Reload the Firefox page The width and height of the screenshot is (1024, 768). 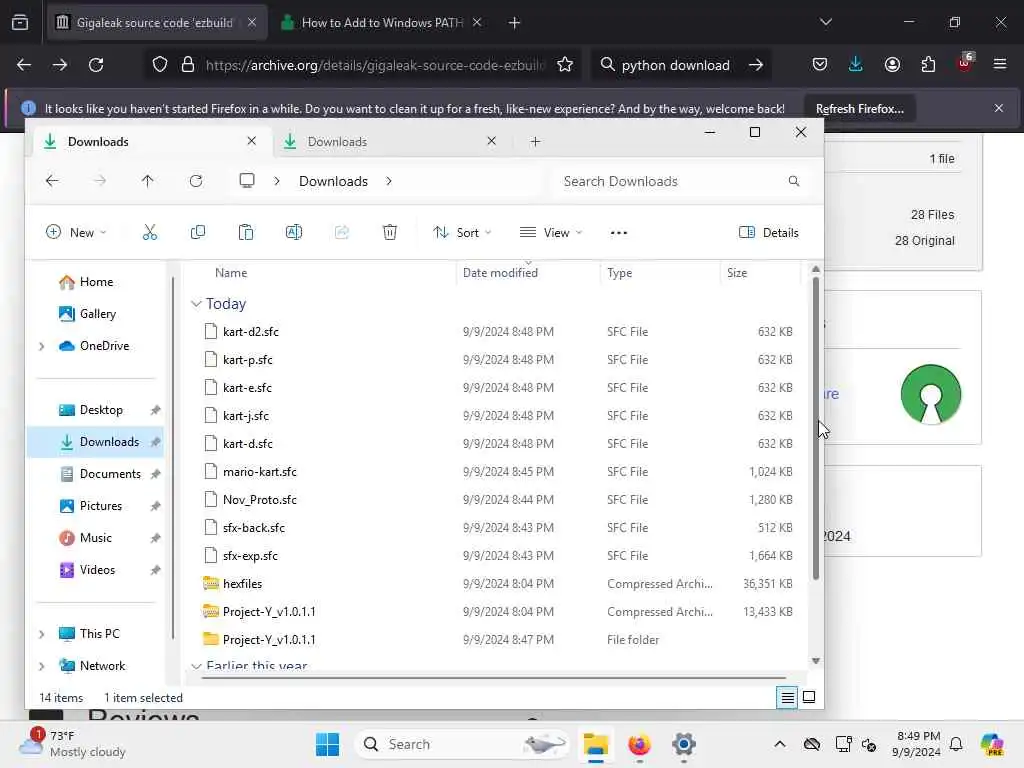pos(96,65)
